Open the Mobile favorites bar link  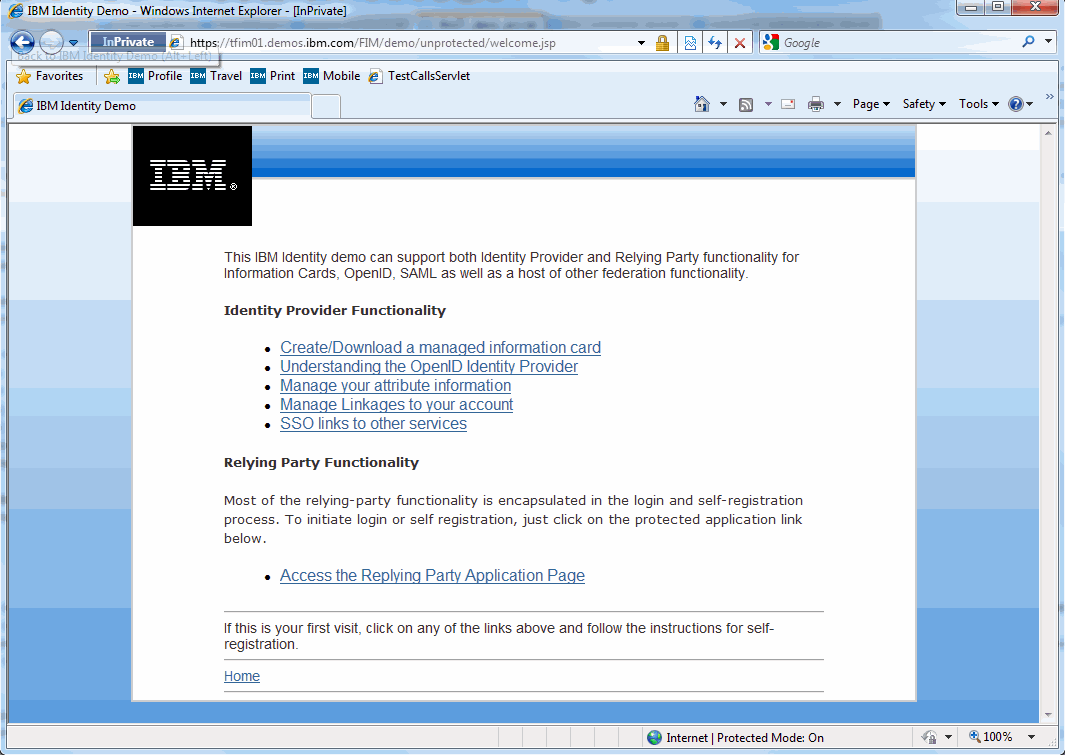331,76
